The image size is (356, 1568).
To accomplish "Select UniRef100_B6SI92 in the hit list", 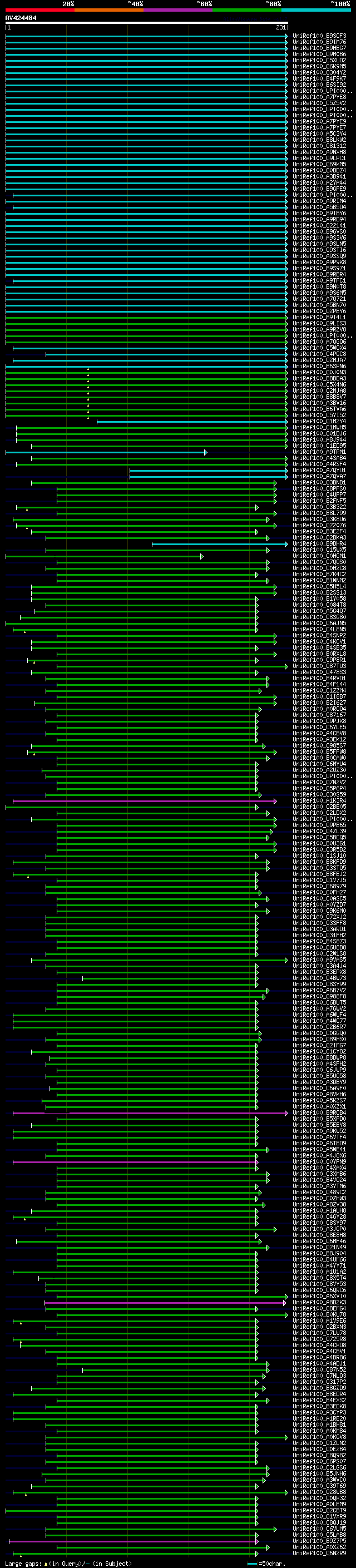I will 319,85.
